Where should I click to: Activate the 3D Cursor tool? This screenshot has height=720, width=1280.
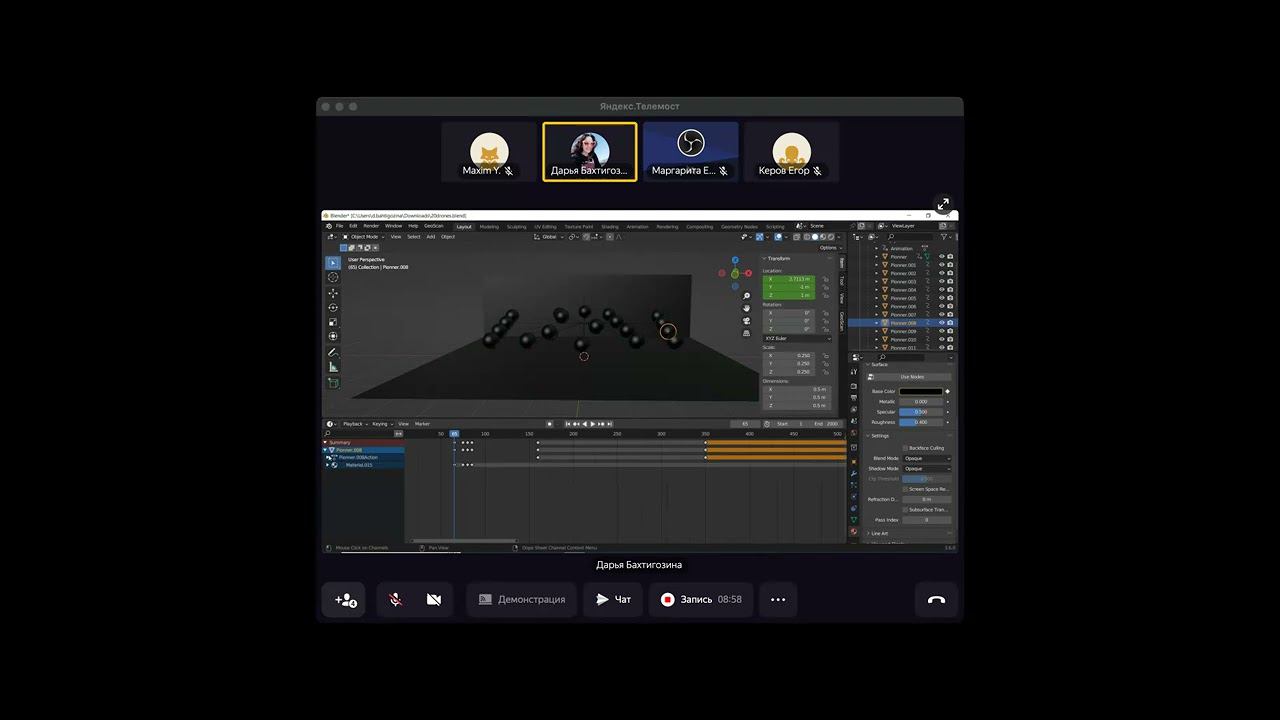point(333,278)
